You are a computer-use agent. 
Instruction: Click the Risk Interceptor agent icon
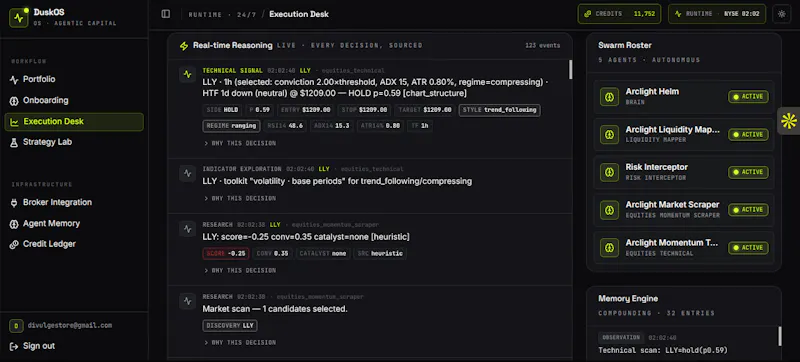[x=609, y=172]
